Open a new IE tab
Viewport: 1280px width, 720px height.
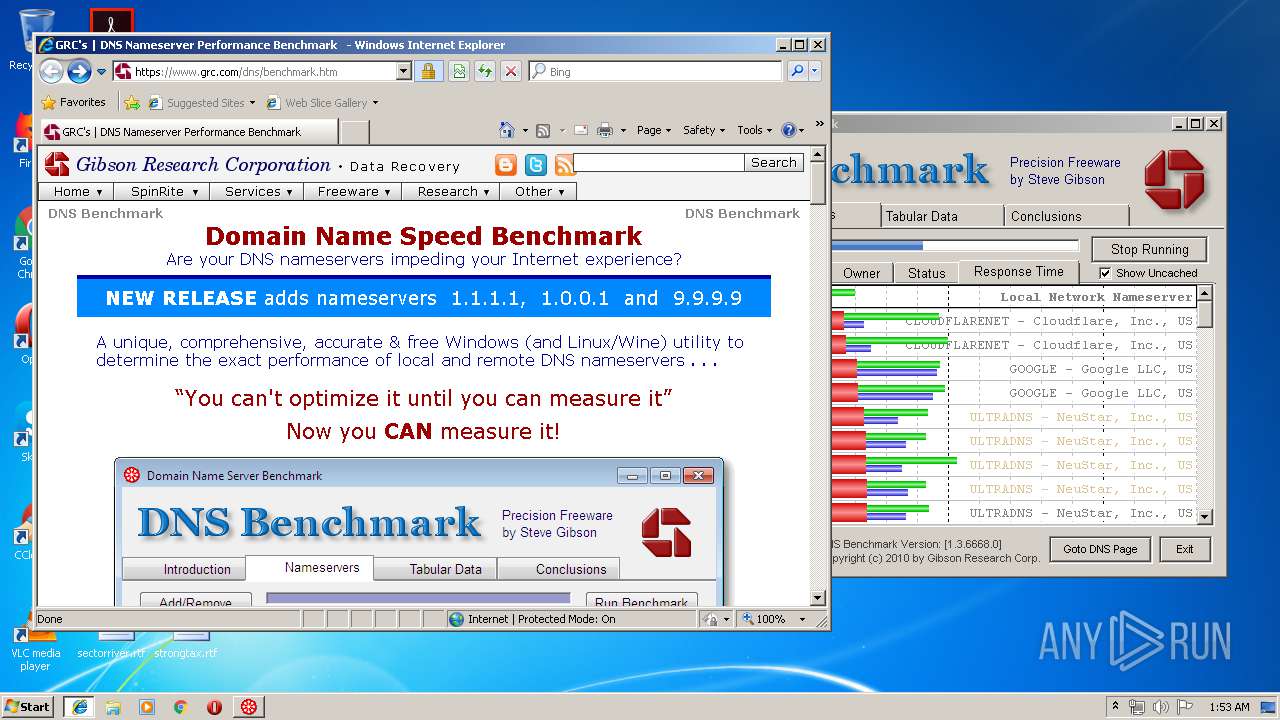(x=355, y=131)
